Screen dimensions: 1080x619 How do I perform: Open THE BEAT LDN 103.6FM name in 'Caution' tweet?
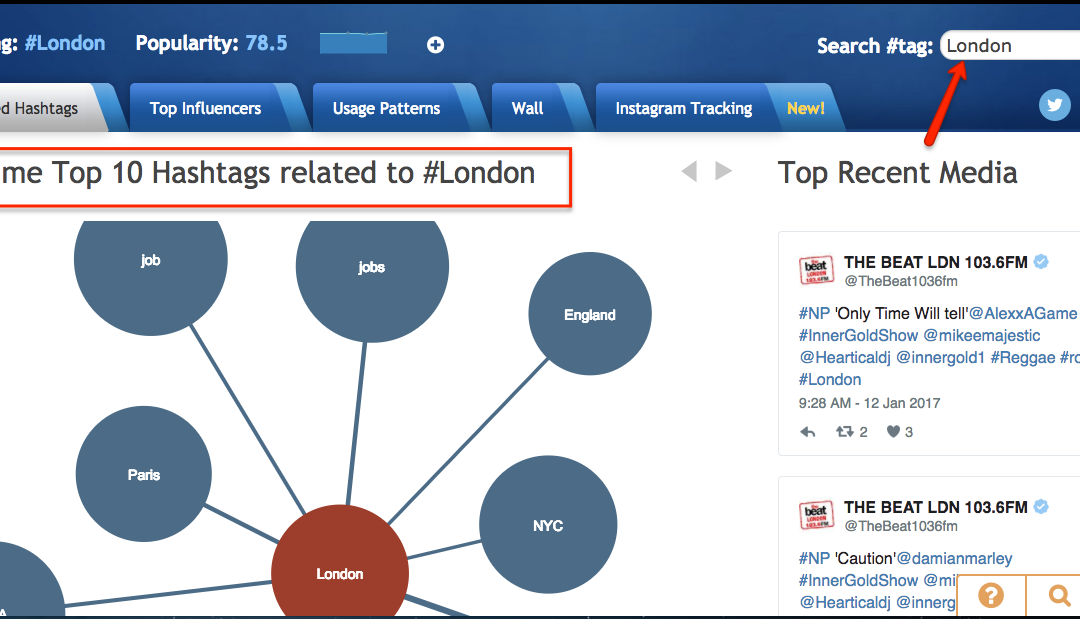pos(936,507)
